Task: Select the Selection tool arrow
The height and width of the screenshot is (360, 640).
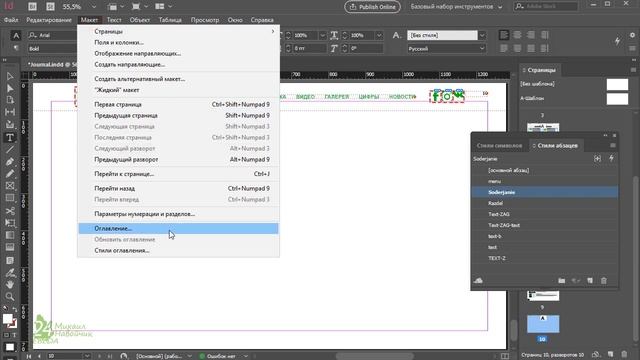Action: tap(10, 76)
